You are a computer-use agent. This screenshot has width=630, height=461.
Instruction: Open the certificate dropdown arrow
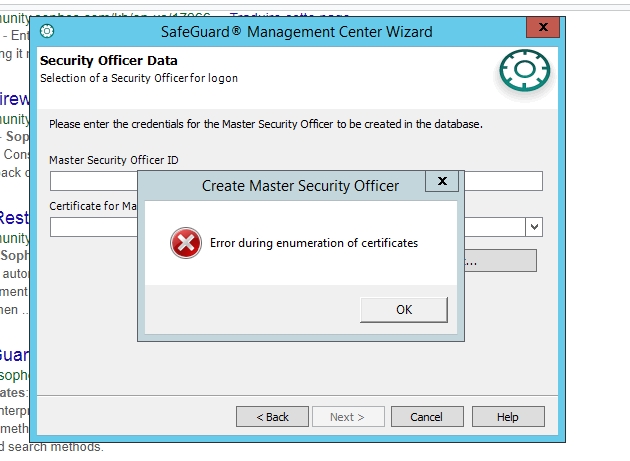(x=534, y=227)
